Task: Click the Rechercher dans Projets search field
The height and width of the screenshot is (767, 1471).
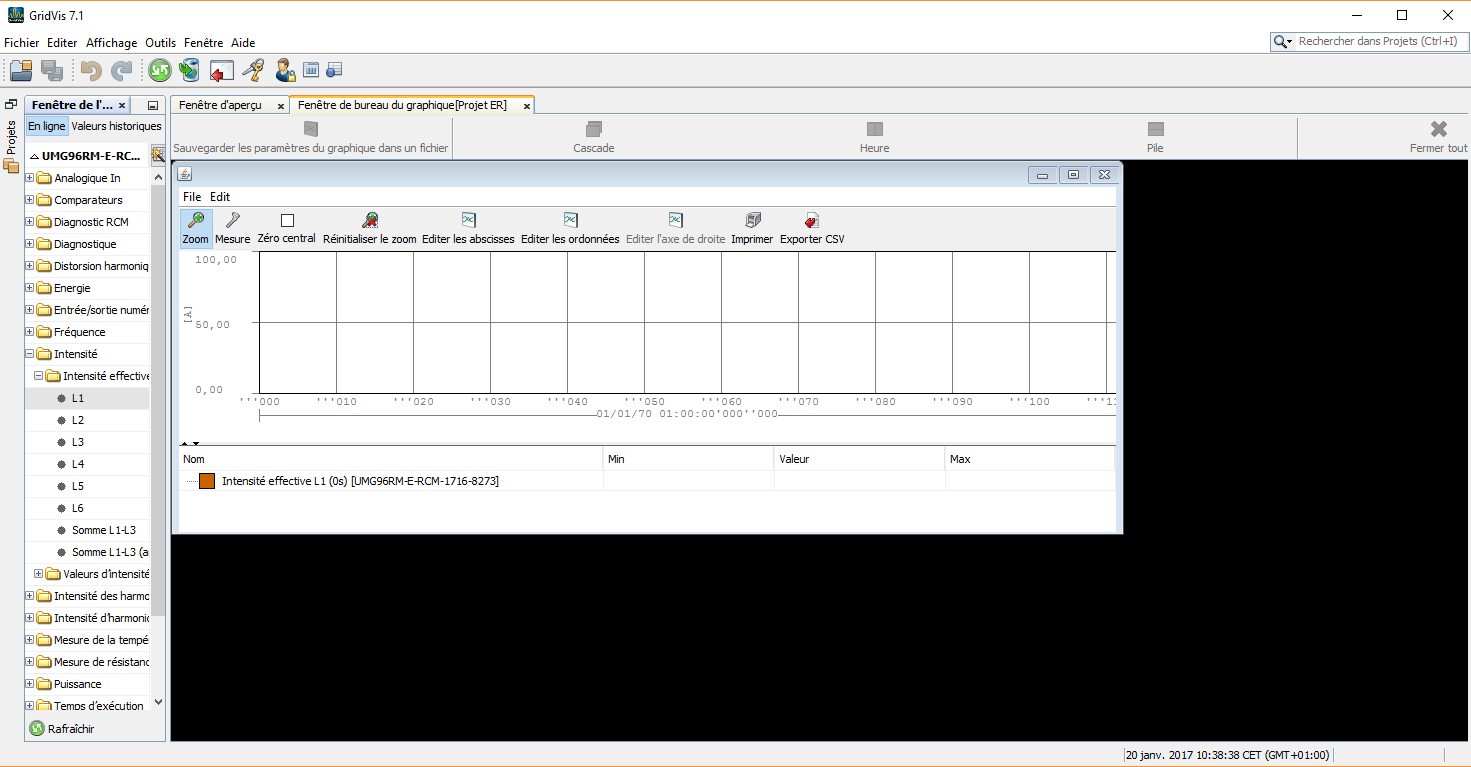Action: point(1380,41)
